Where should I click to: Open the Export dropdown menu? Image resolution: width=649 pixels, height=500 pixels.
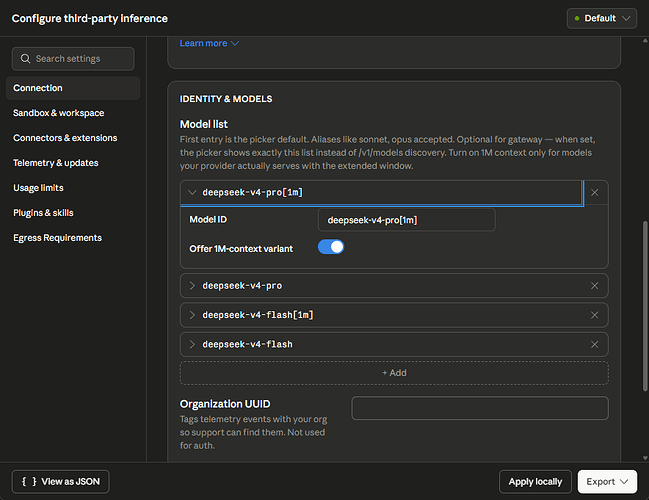click(607, 481)
